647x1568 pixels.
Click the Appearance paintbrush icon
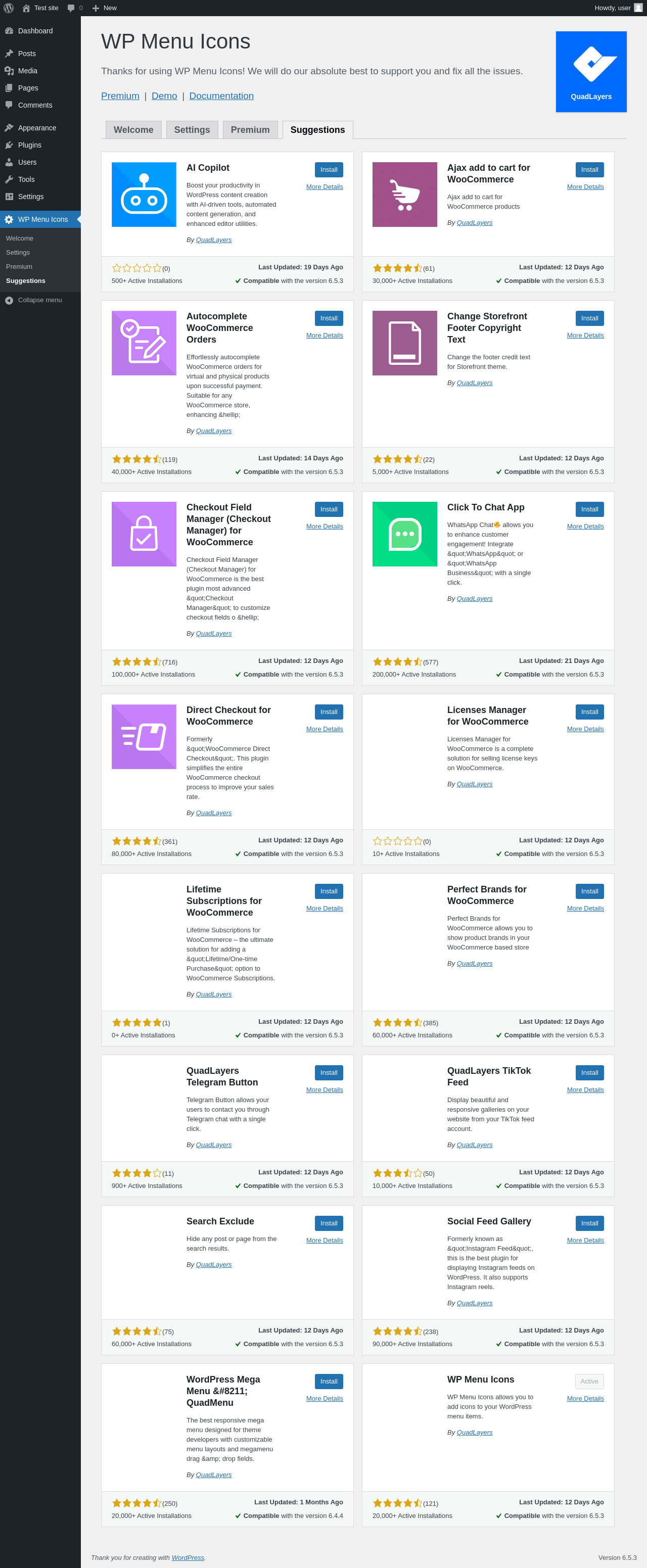coord(9,128)
